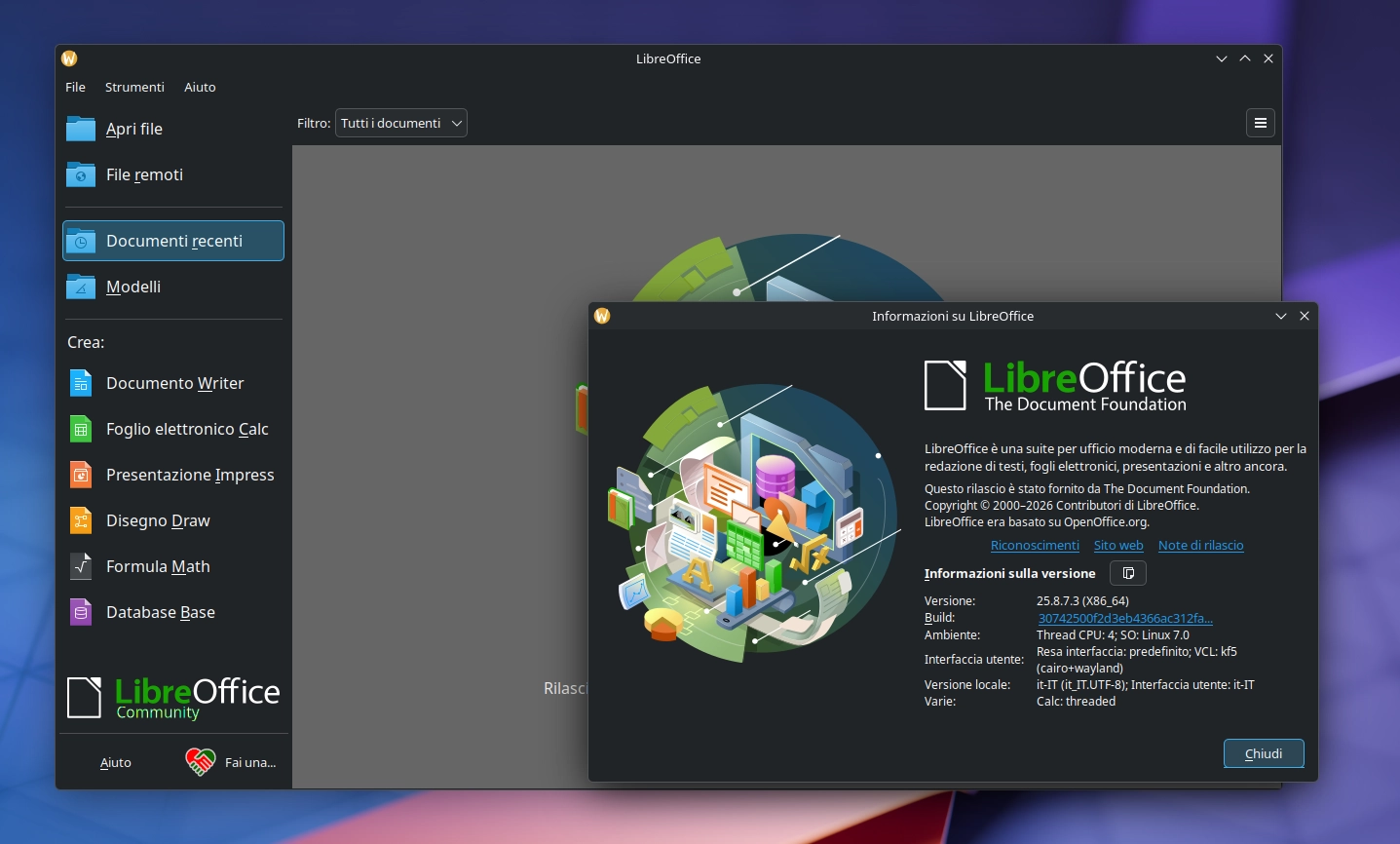The width and height of the screenshot is (1400, 844).
Task: Click the Versione locale it-IT value text
Action: tap(1146, 684)
